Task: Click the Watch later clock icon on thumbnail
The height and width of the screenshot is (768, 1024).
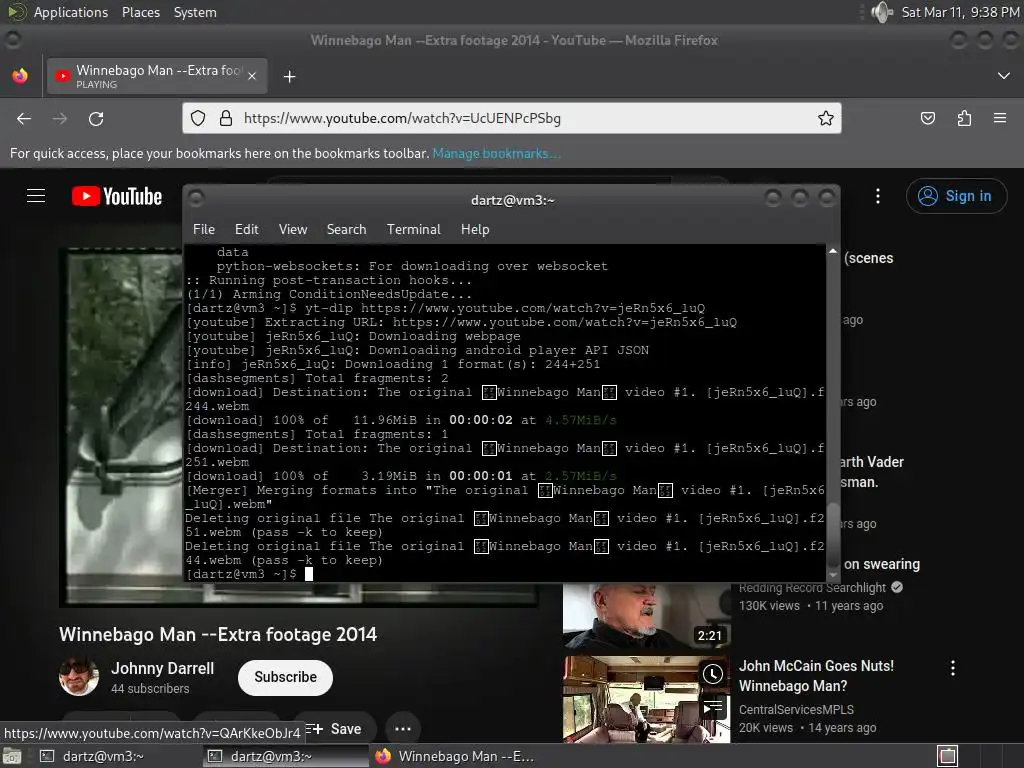Action: click(x=712, y=674)
